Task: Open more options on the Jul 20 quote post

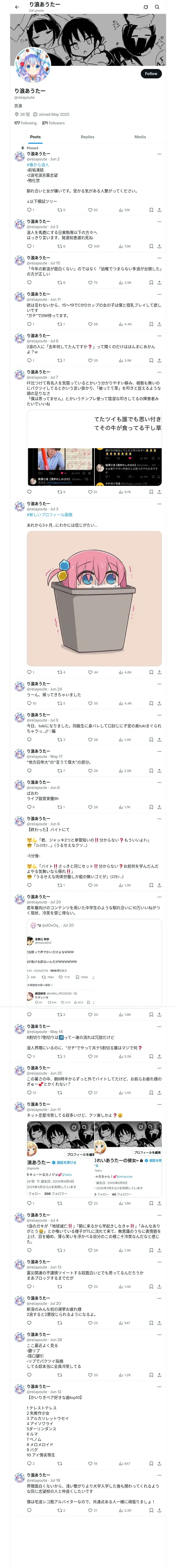Action: click(x=159, y=897)
